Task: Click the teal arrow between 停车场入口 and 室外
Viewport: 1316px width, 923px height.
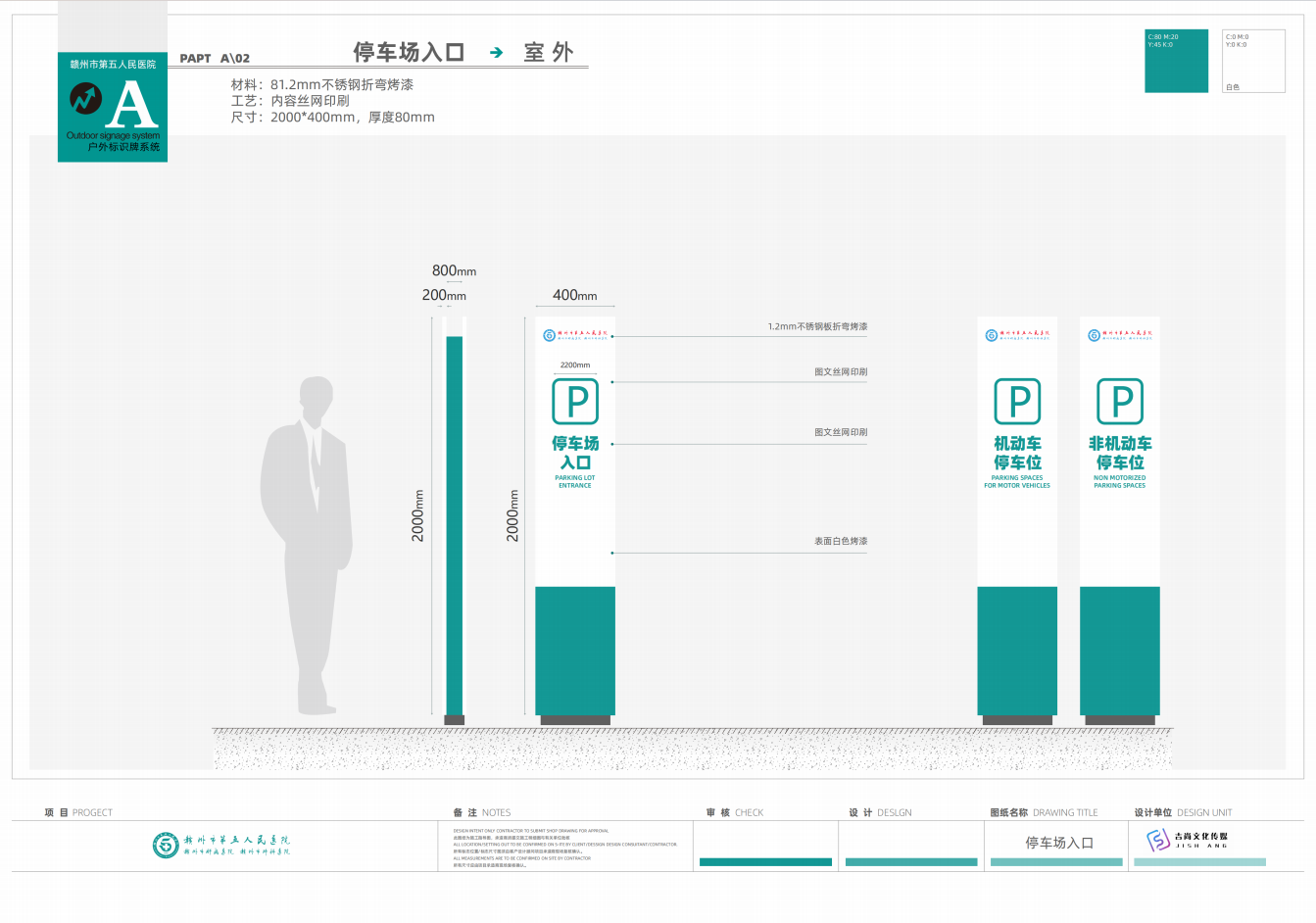Action: [x=497, y=53]
